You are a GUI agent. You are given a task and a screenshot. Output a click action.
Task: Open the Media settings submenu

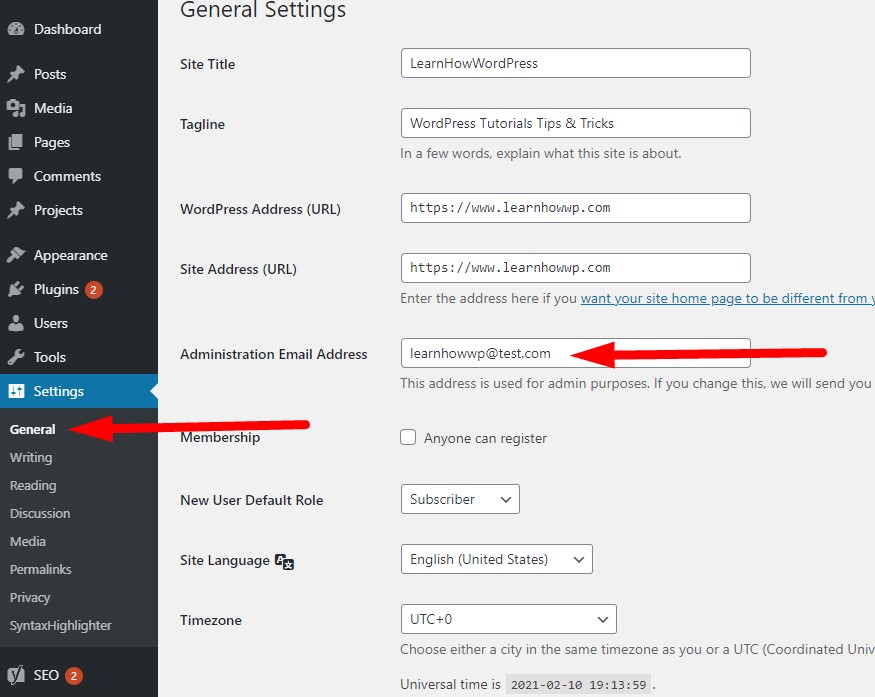(x=28, y=541)
